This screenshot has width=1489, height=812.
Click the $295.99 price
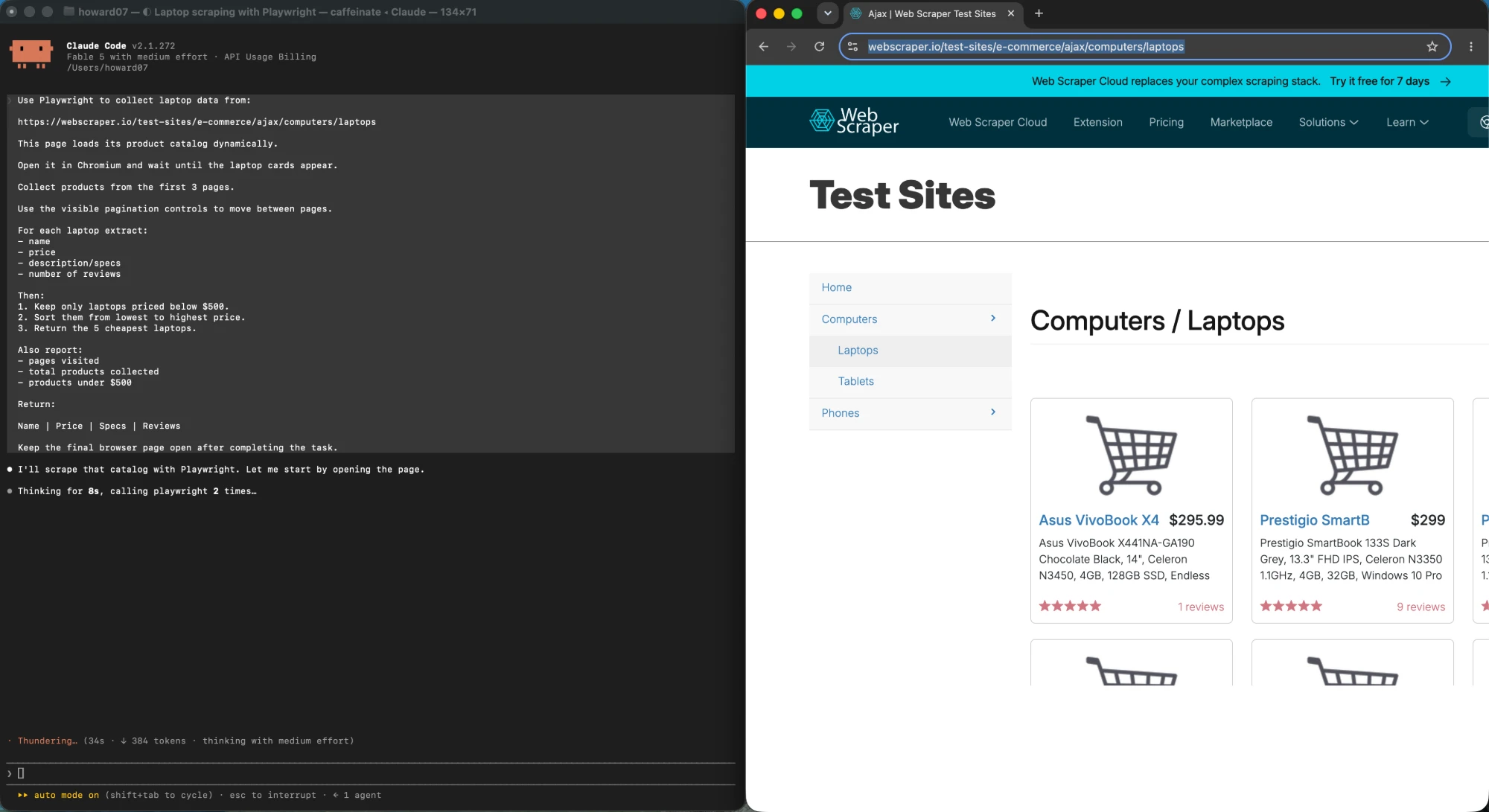click(x=1196, y=520)
